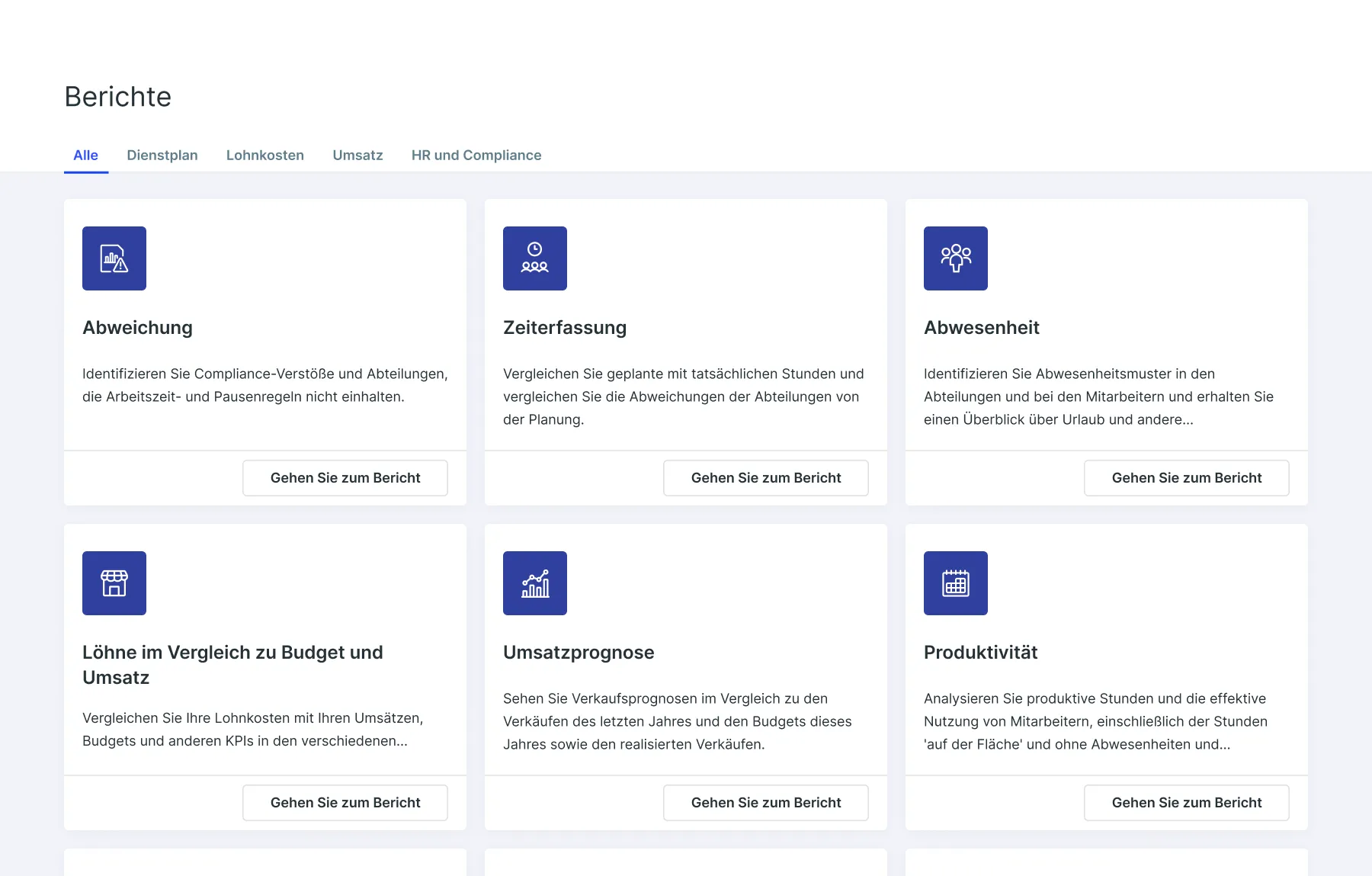Click the Abweichung card title
This screenshot has height=876, width=1372.
pyautogui.click(x=137, y=328)
